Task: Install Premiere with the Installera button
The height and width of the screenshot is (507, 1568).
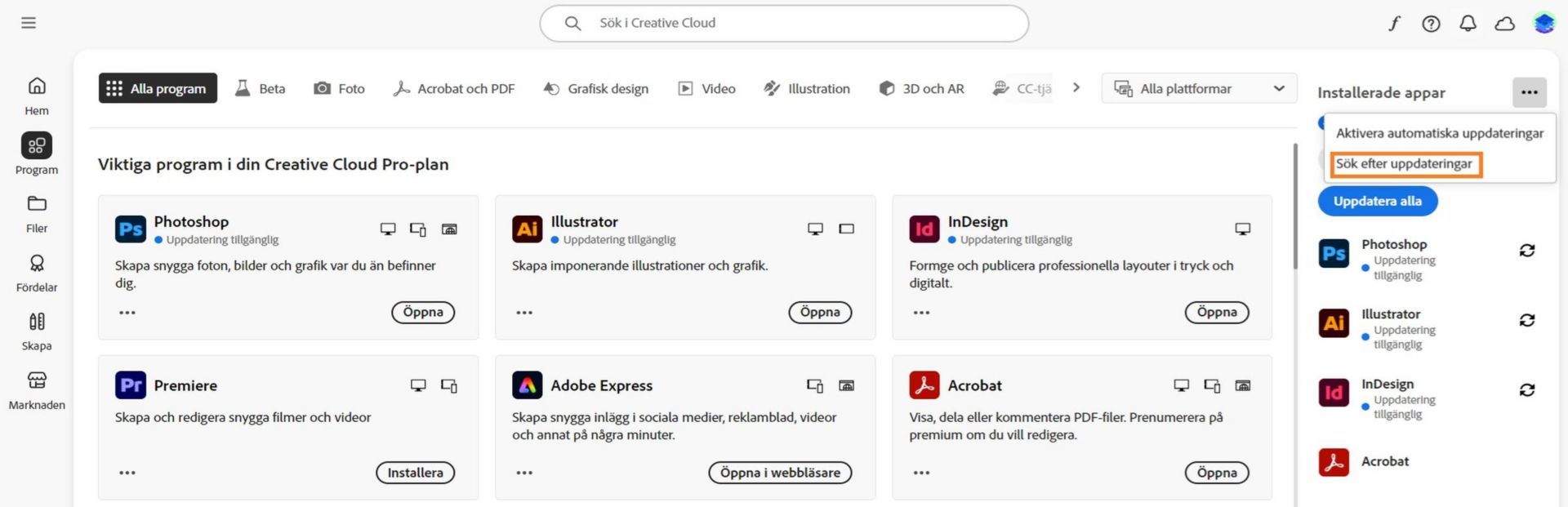Action: 415,473
